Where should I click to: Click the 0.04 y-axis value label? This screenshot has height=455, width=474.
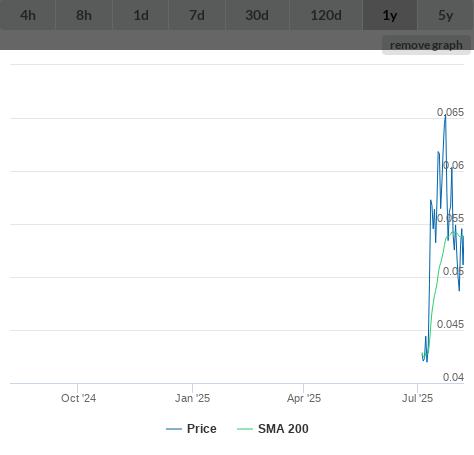click(x=453, y=377)
